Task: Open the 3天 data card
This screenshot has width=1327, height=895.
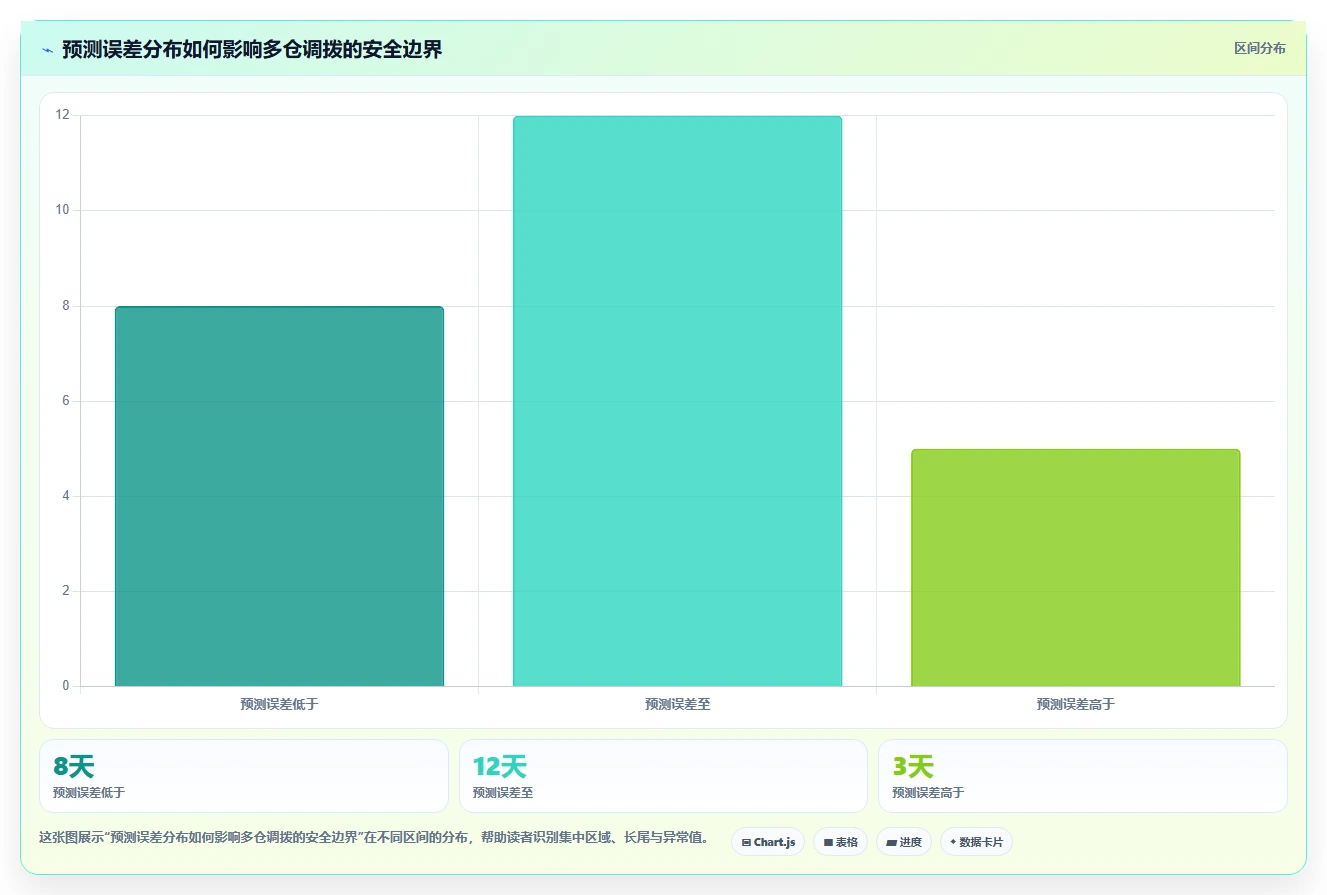Action: (1083, 776)
